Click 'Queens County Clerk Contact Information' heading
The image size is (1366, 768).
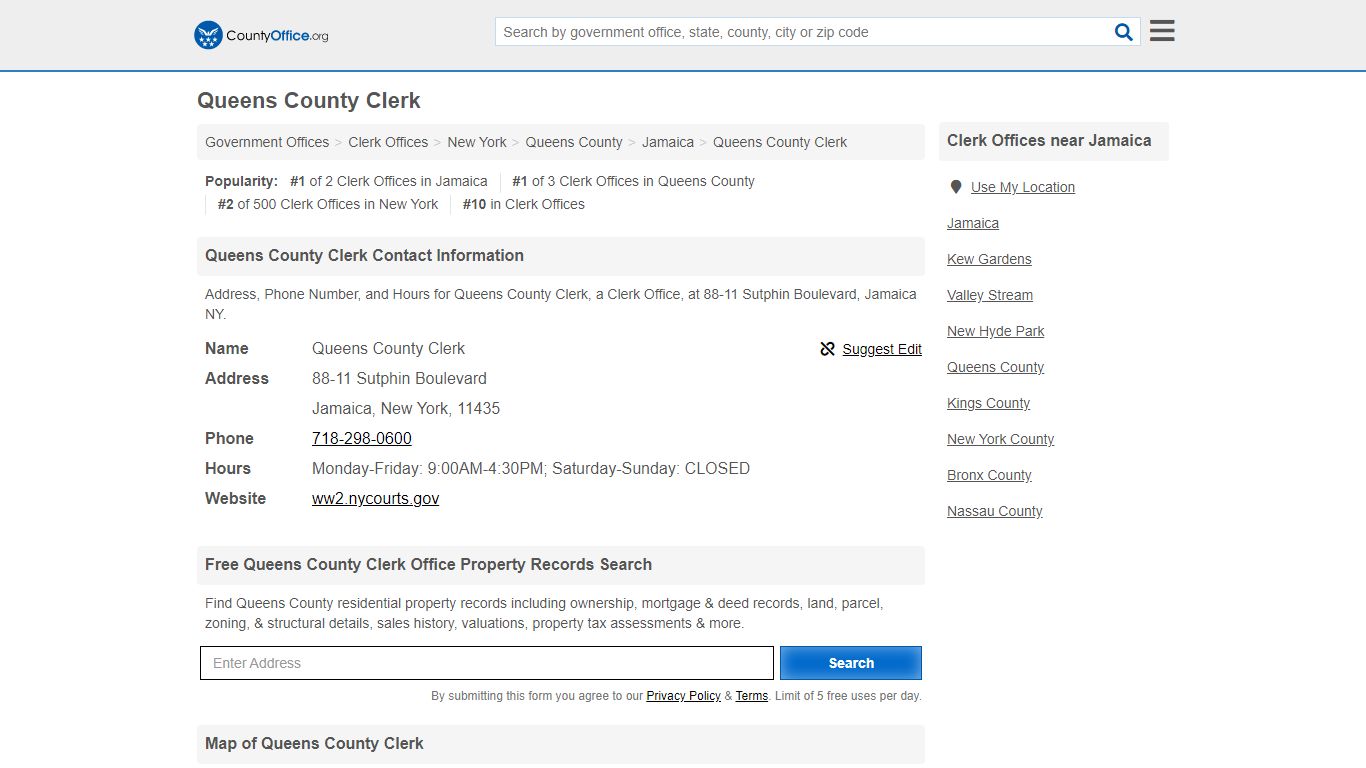[x=364, y=255]
